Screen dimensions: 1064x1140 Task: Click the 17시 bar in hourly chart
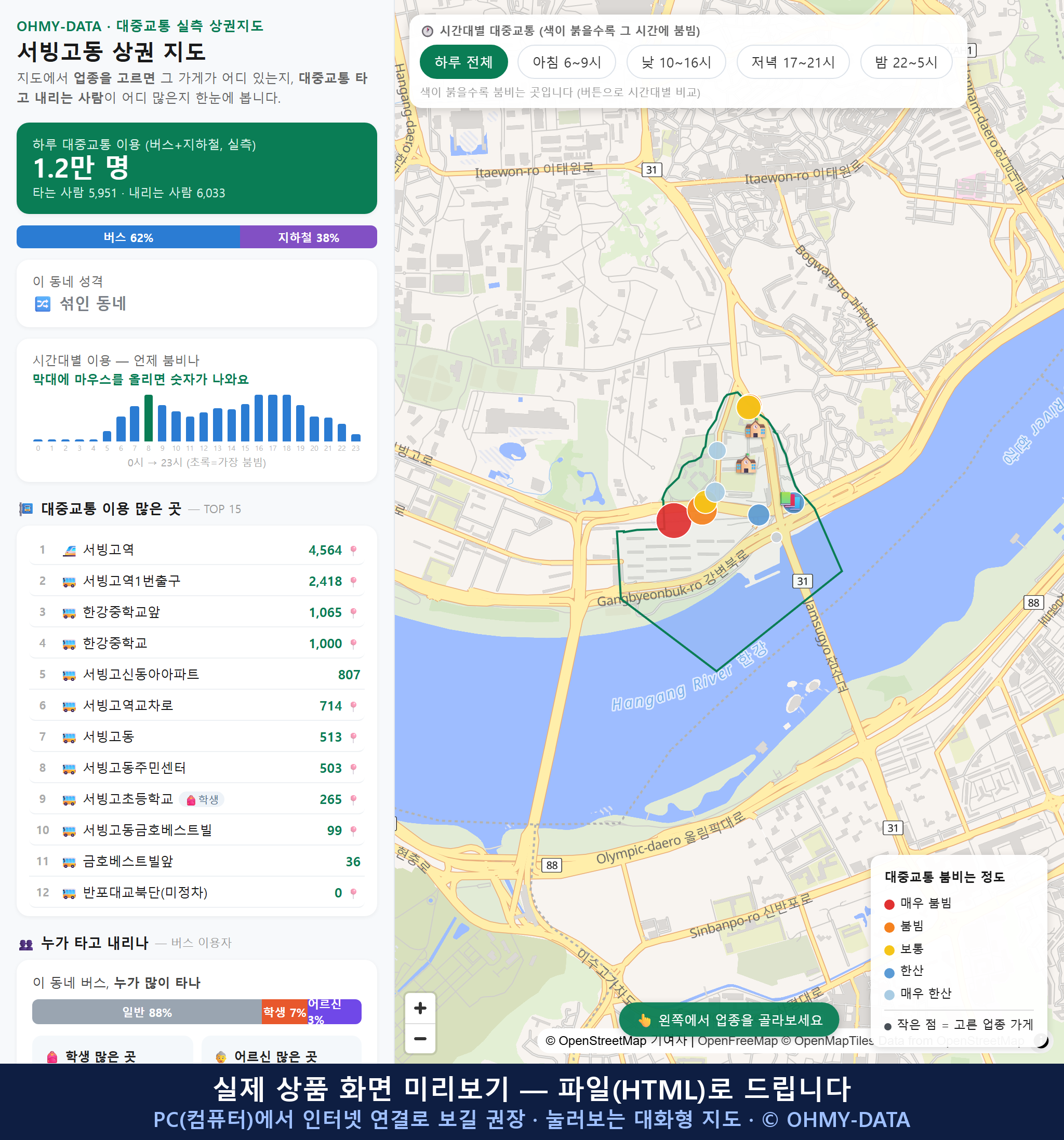pyautogui.click(x=273, y=418)
